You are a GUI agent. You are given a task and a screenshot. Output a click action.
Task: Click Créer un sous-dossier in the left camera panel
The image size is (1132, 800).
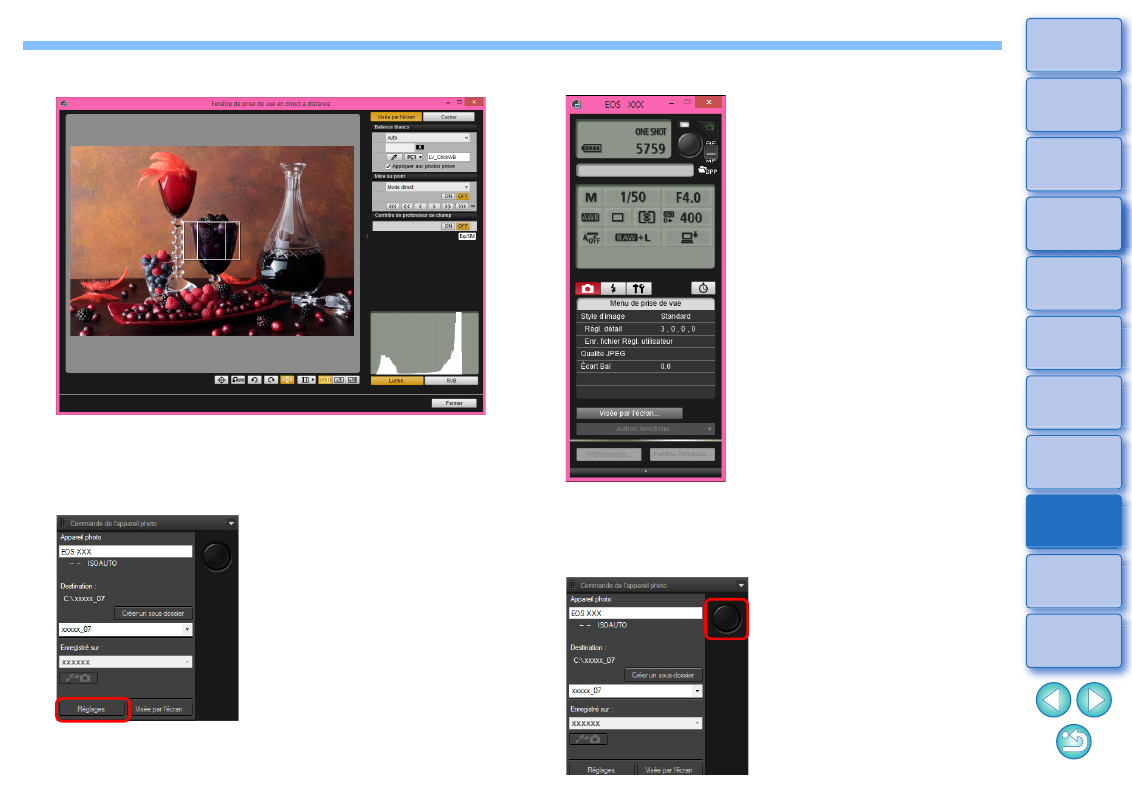(x=153, y=613)
